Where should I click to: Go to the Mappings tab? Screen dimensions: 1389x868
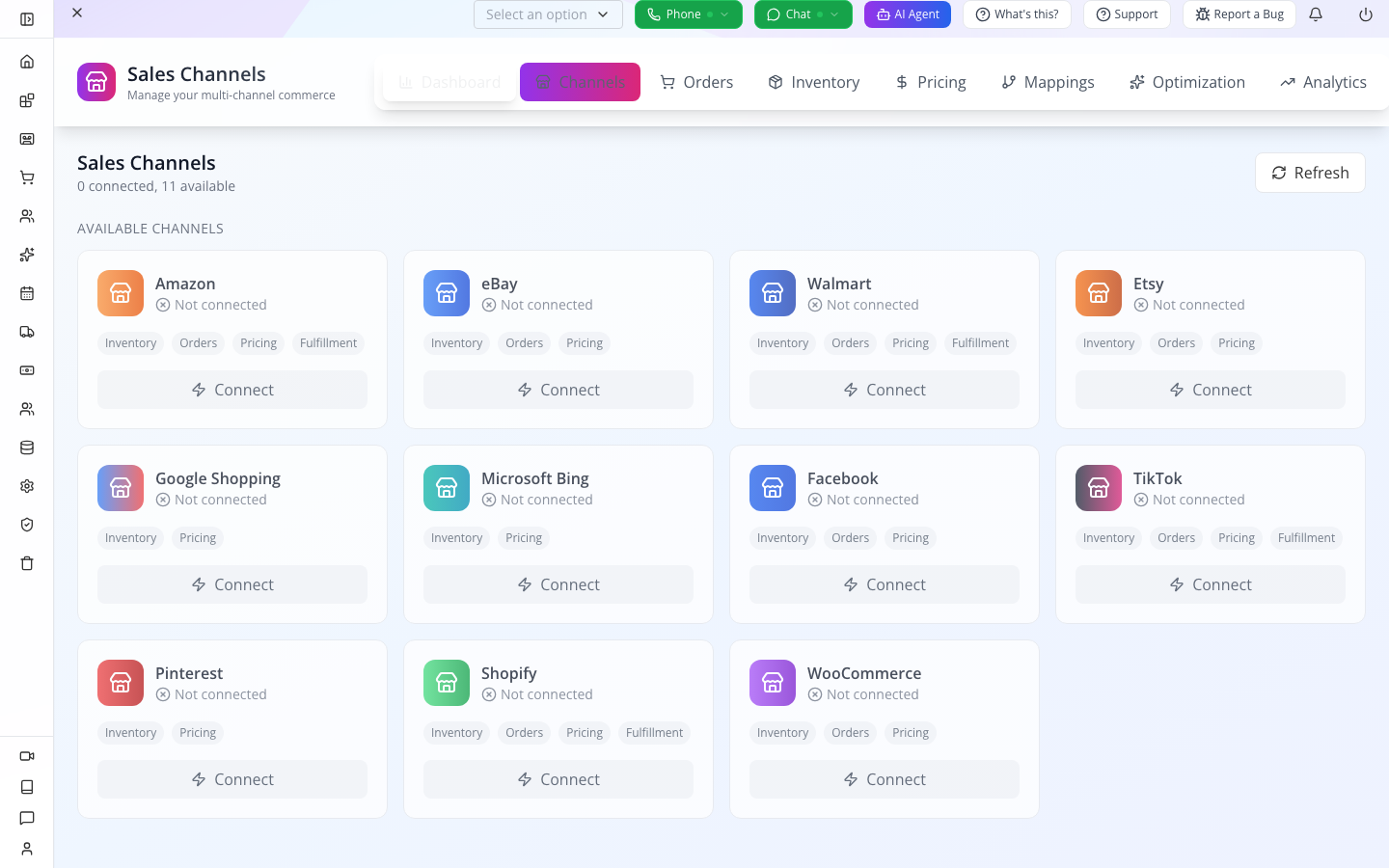[x=1048, y=82]
